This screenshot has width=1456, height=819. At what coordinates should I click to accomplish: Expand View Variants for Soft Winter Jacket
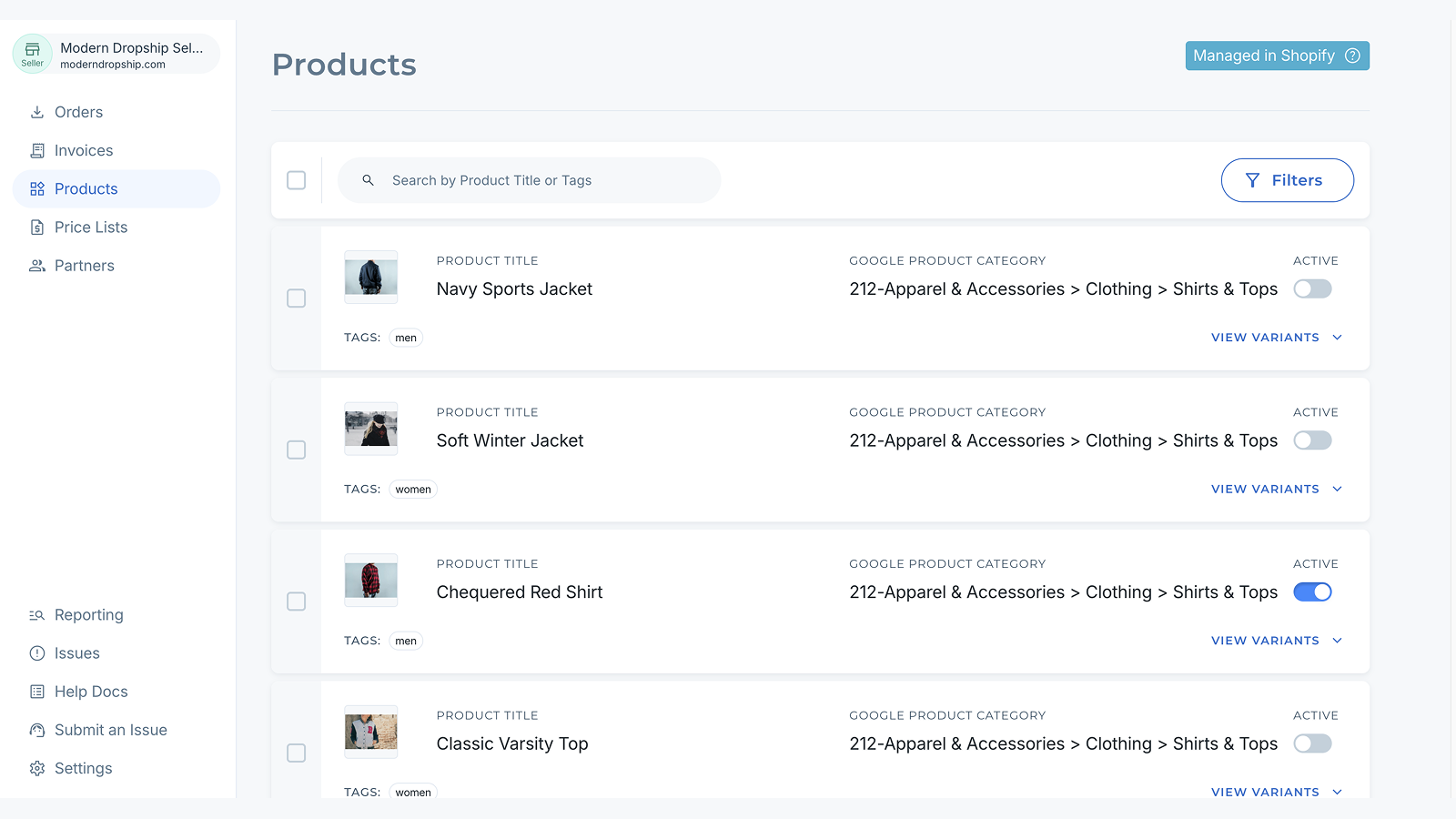1276,490
